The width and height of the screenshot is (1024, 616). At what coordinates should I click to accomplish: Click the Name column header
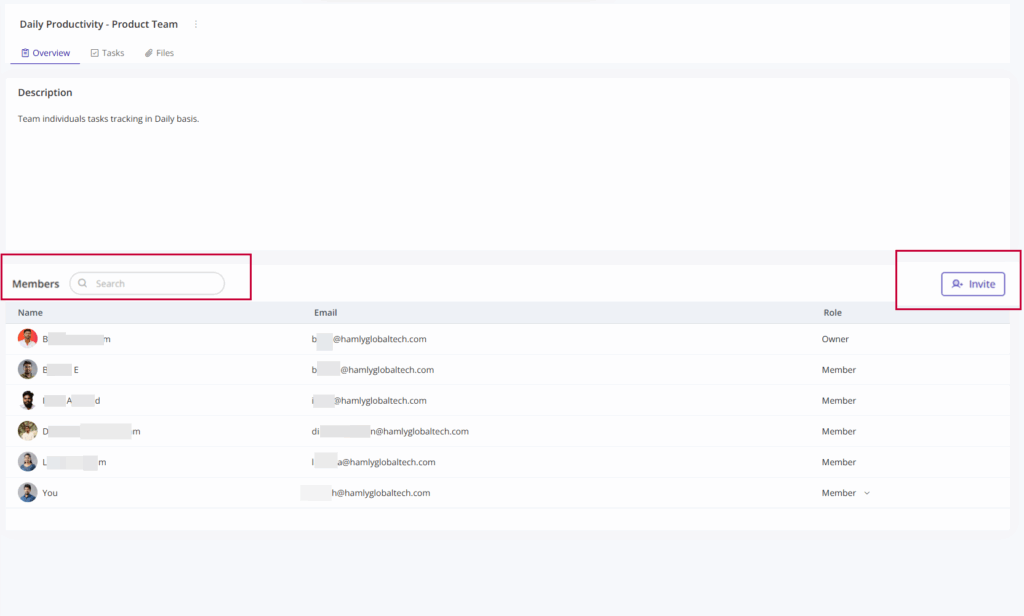pos(30,313)
